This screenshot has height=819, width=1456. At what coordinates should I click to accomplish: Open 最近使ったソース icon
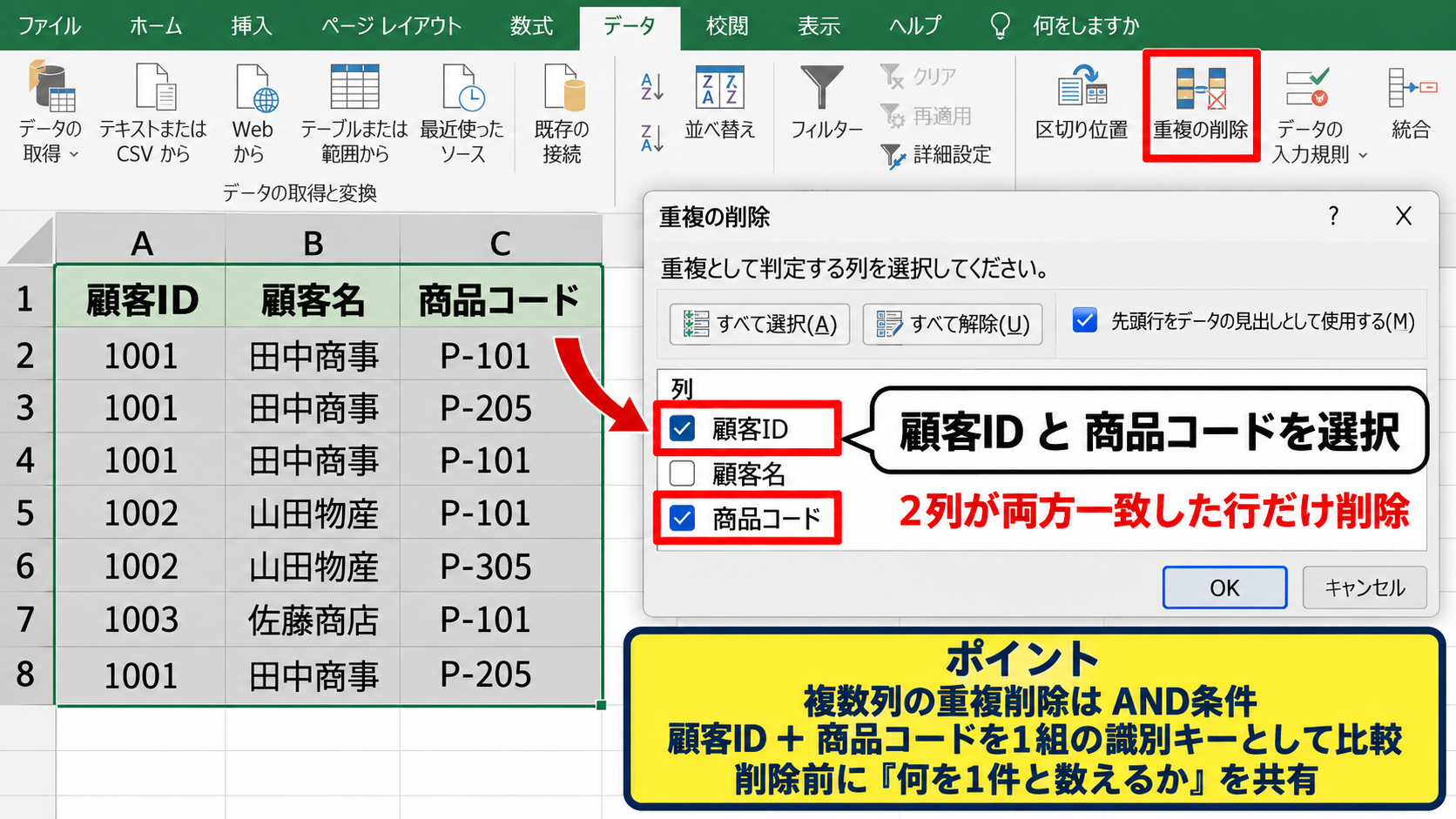[x=462, y=87]
